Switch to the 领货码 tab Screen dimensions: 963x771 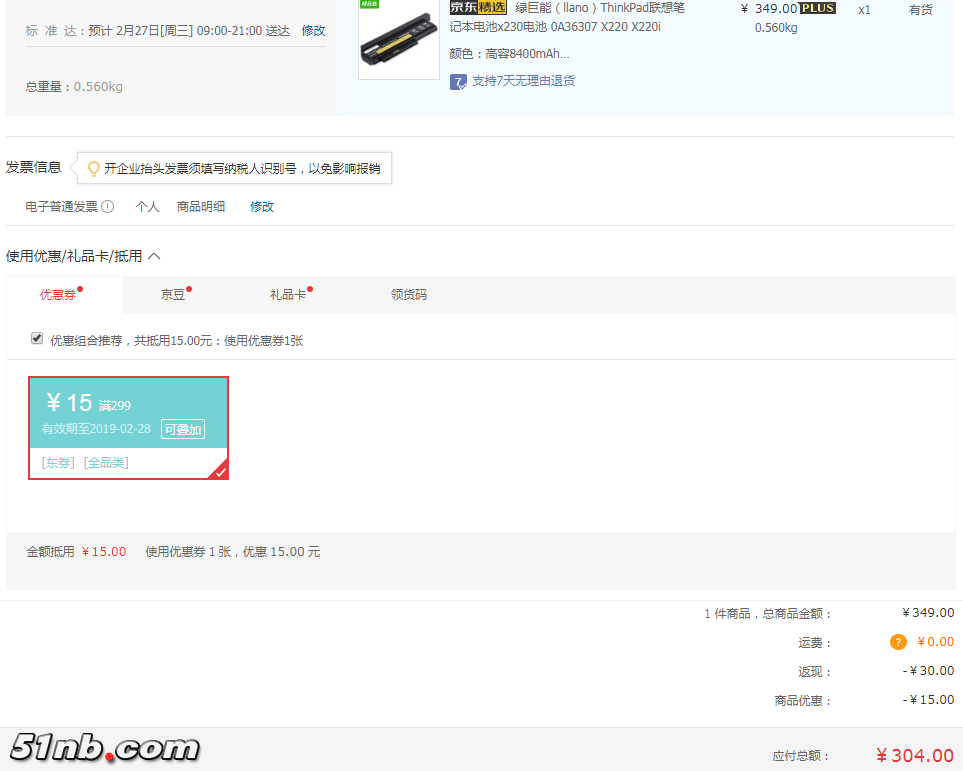tap(408, 295)
